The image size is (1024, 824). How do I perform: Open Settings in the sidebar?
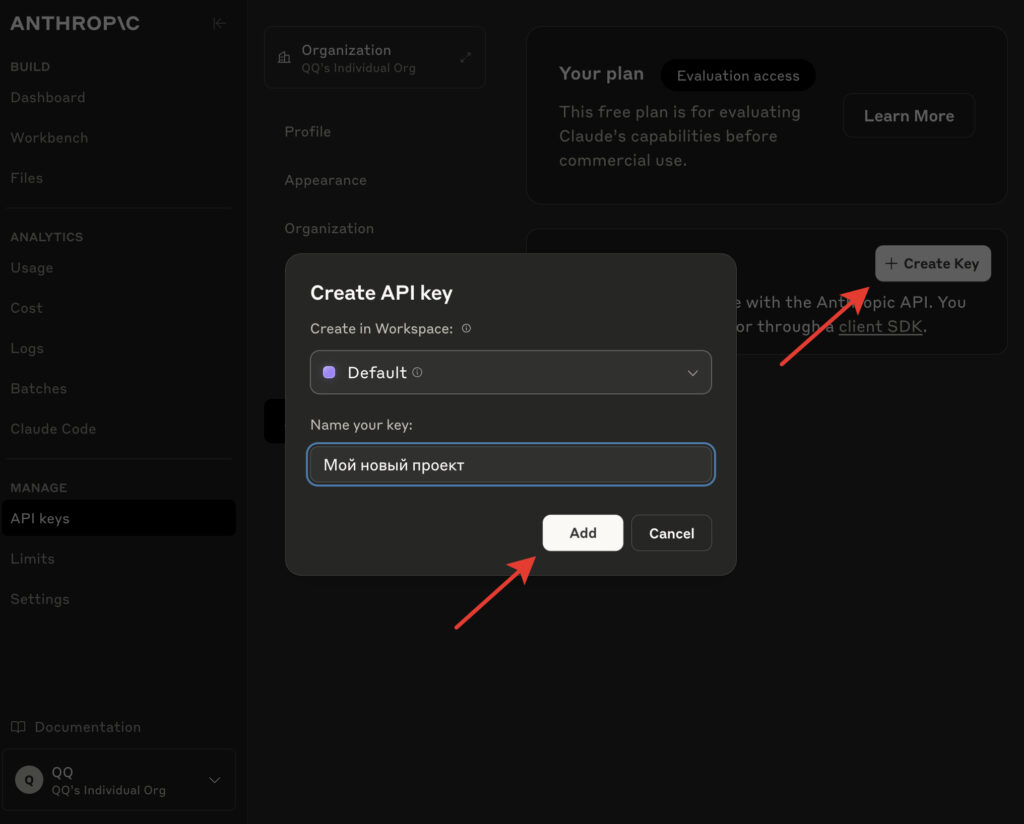[40, 599]
